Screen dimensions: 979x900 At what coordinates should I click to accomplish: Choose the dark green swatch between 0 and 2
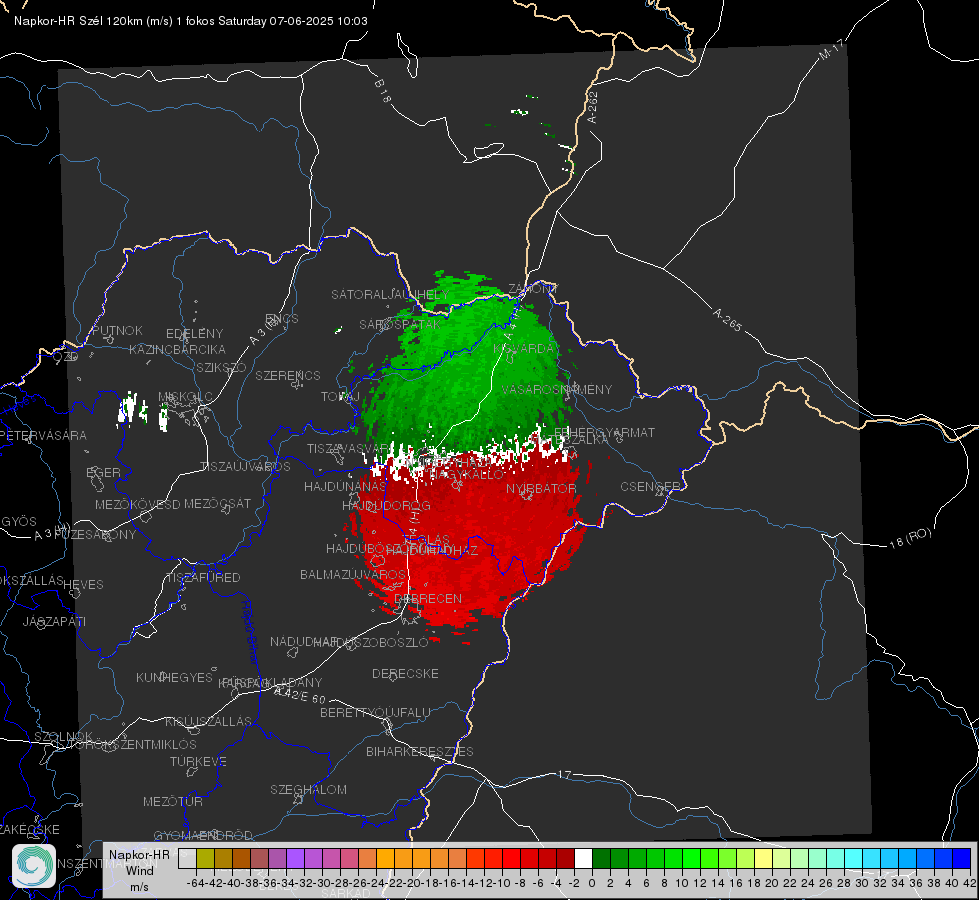point(601,858)
